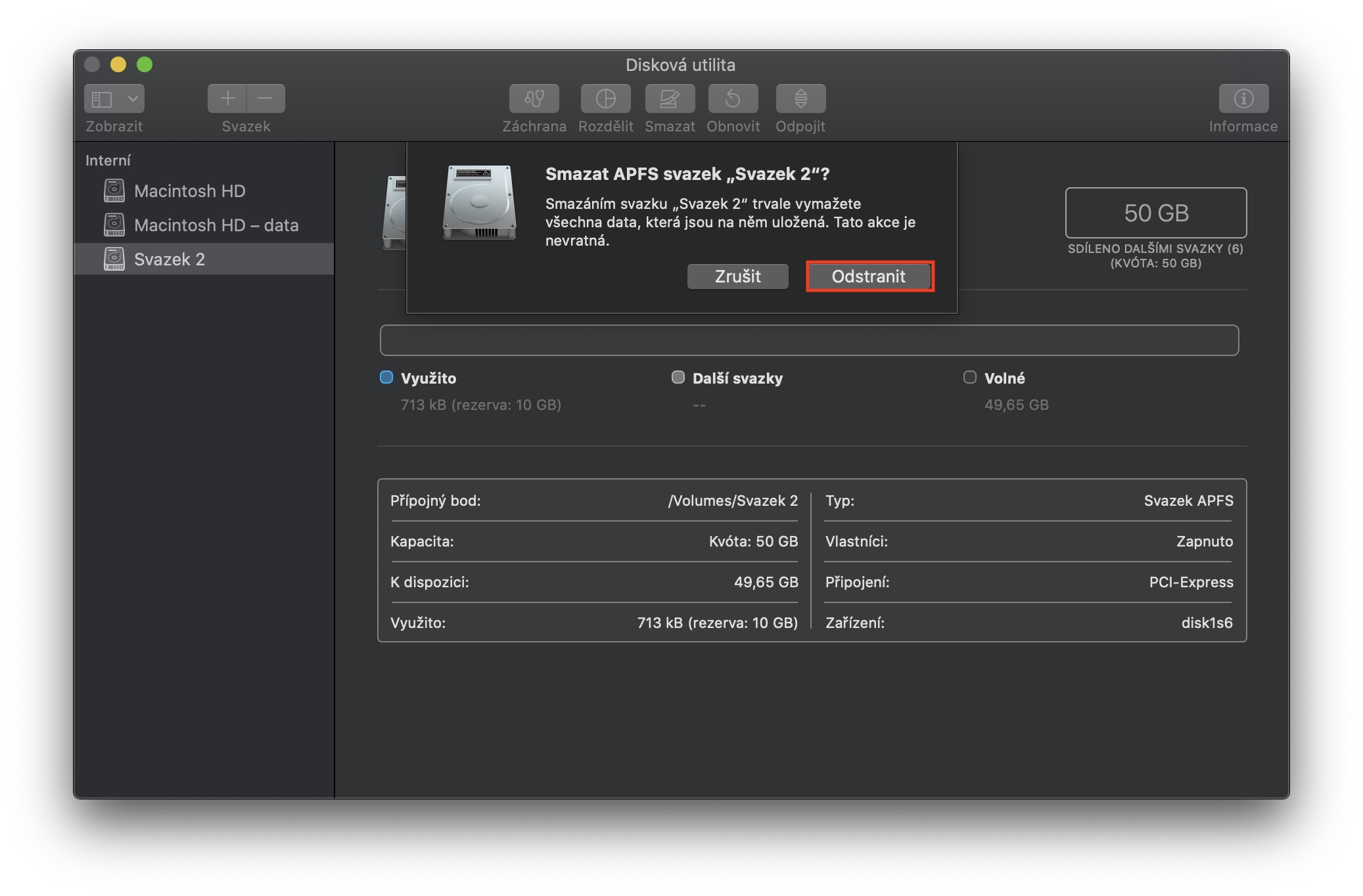The width and height of the screenshot is (1363, 896).
Task: Click the Unmount (Odpojit) toolbar icon
Action: pyautogui.click(x=800, y=99)
